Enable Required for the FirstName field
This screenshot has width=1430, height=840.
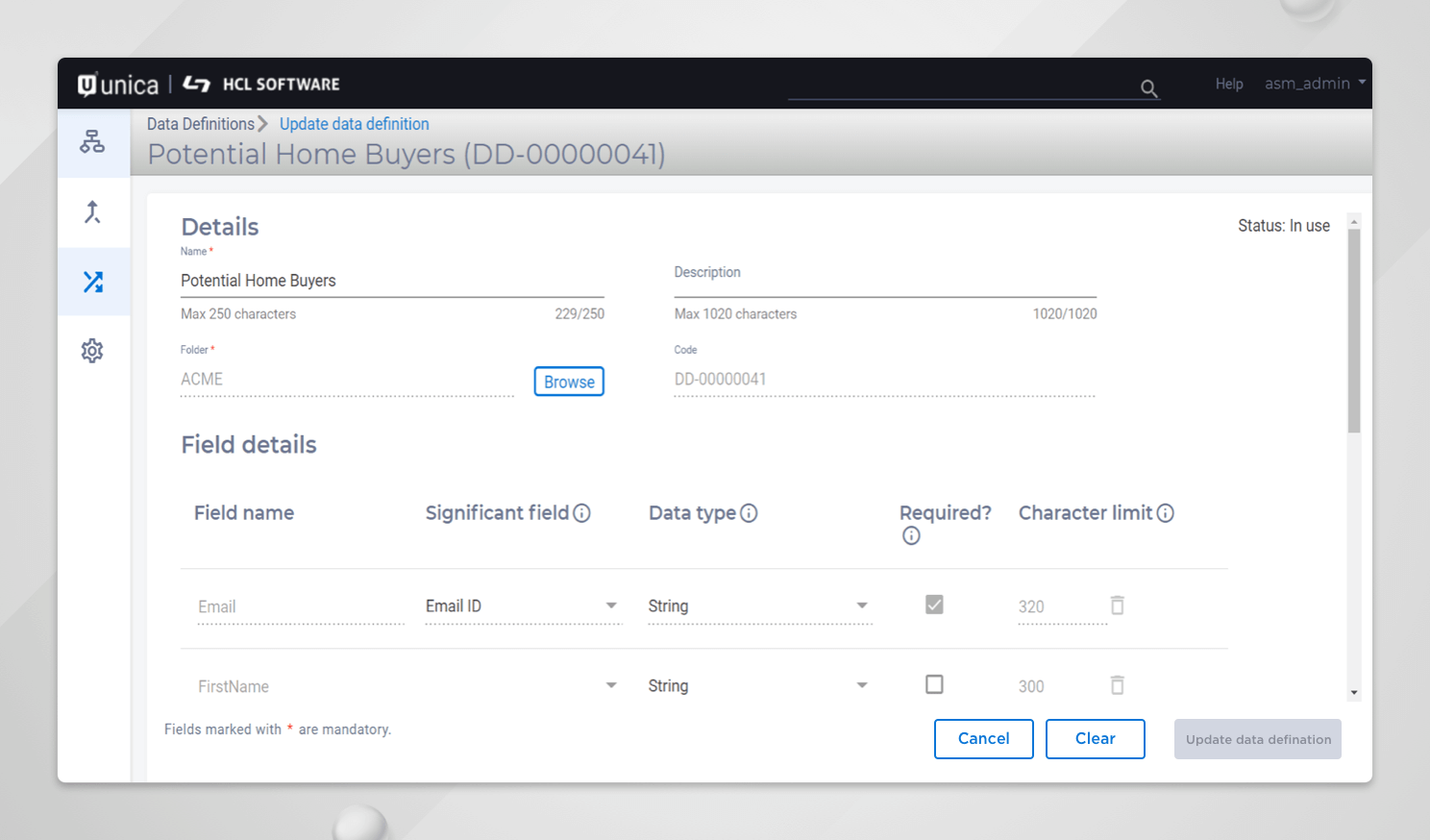point(933,684)
